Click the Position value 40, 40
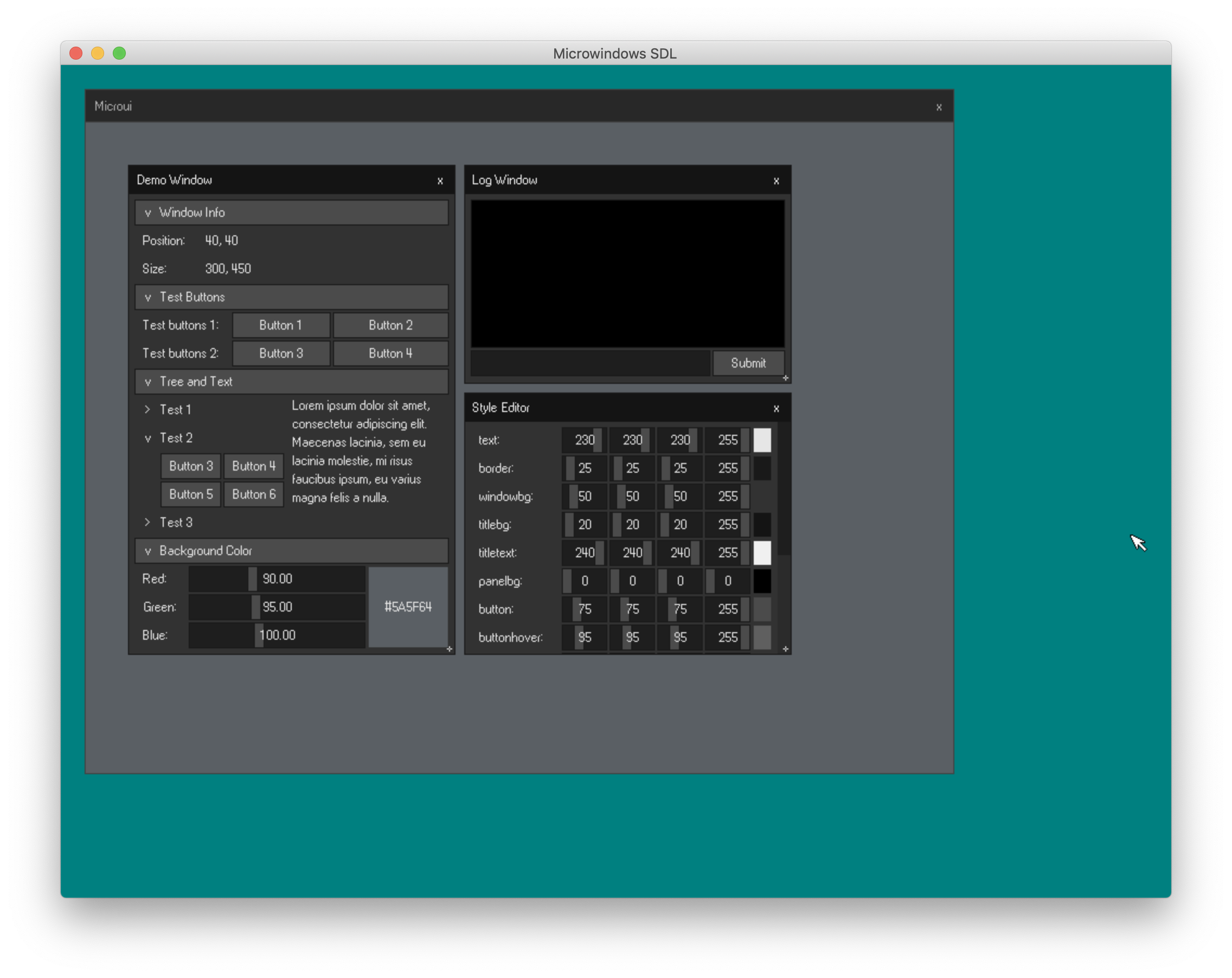1232x978 pixels. coord(222,241)
